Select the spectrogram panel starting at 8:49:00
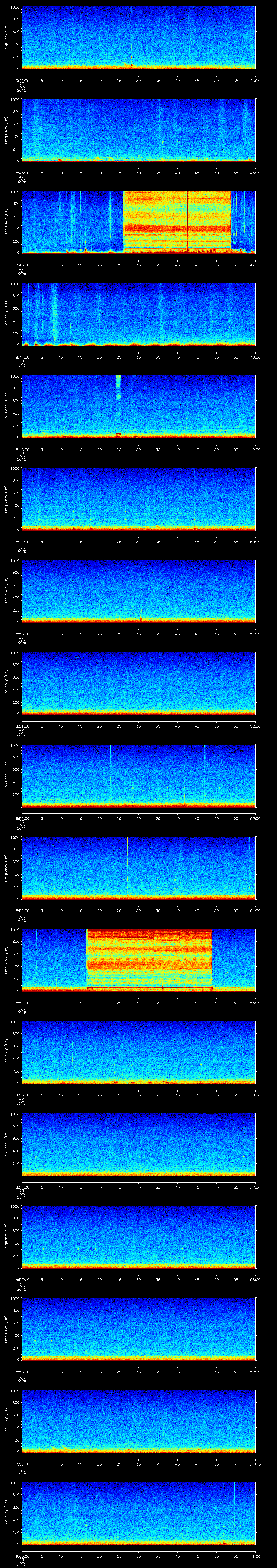This screenshot has height=1568, width=277. [x=138, y=499]
